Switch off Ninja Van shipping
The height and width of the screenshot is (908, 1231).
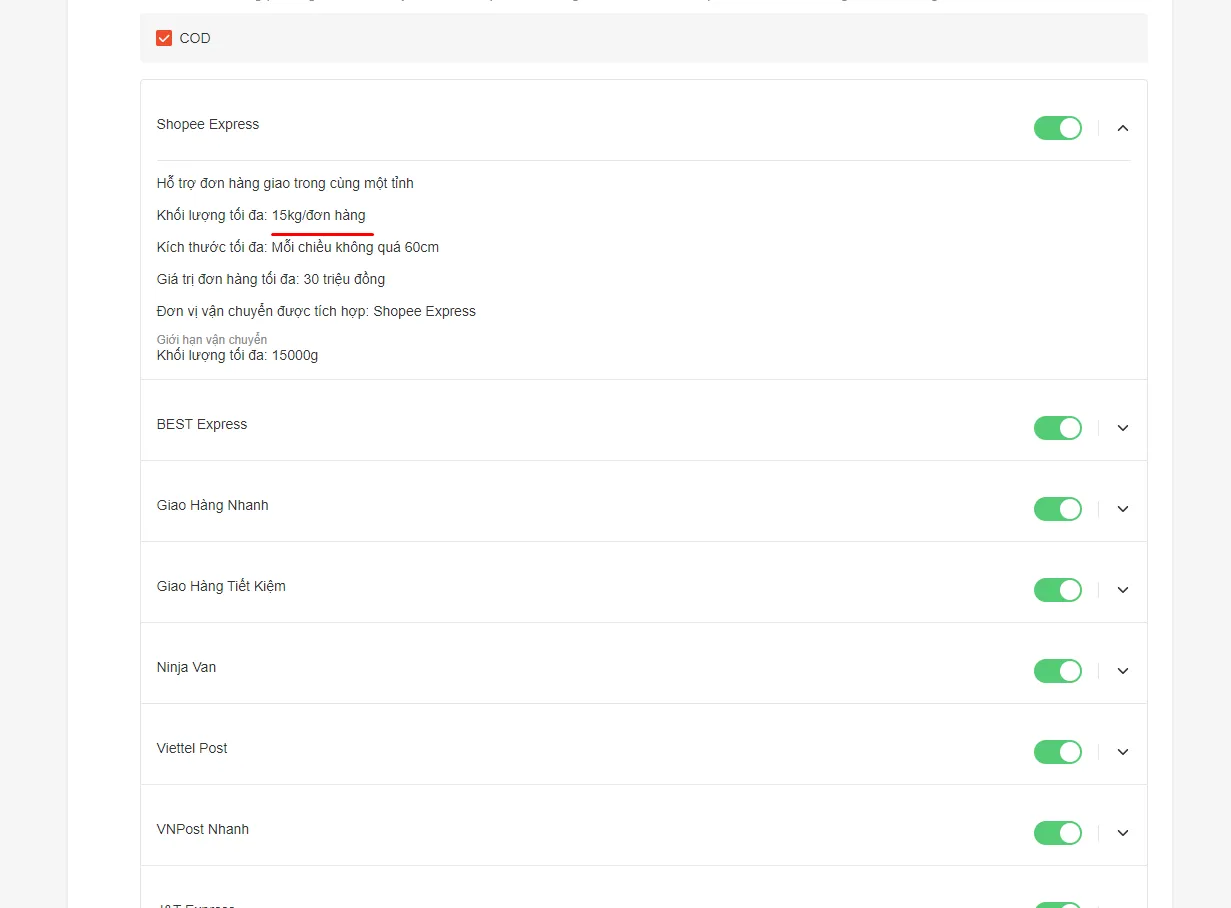tap(1058, 671)
